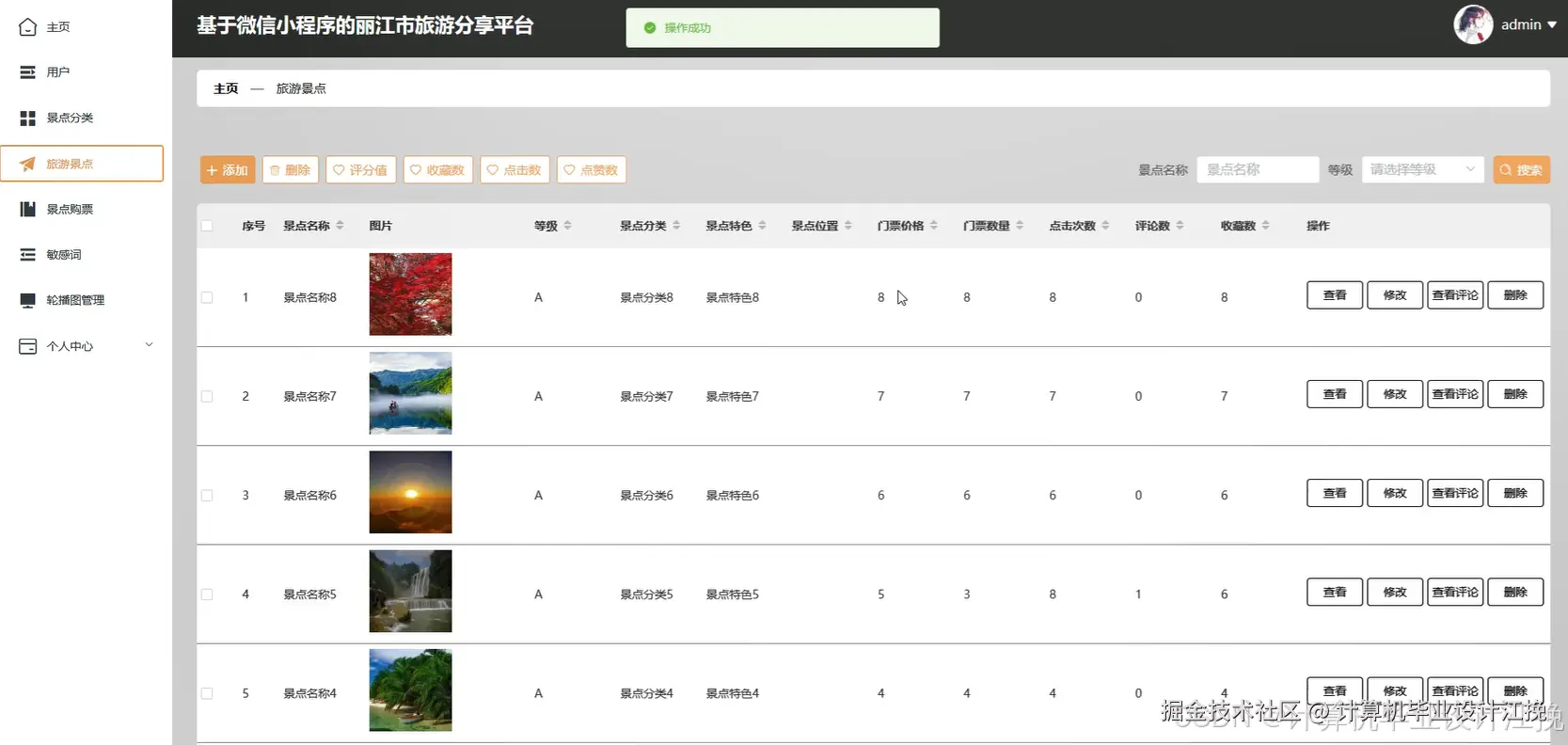Click 修改 for 景点名称7

[x=1395, y=394]
